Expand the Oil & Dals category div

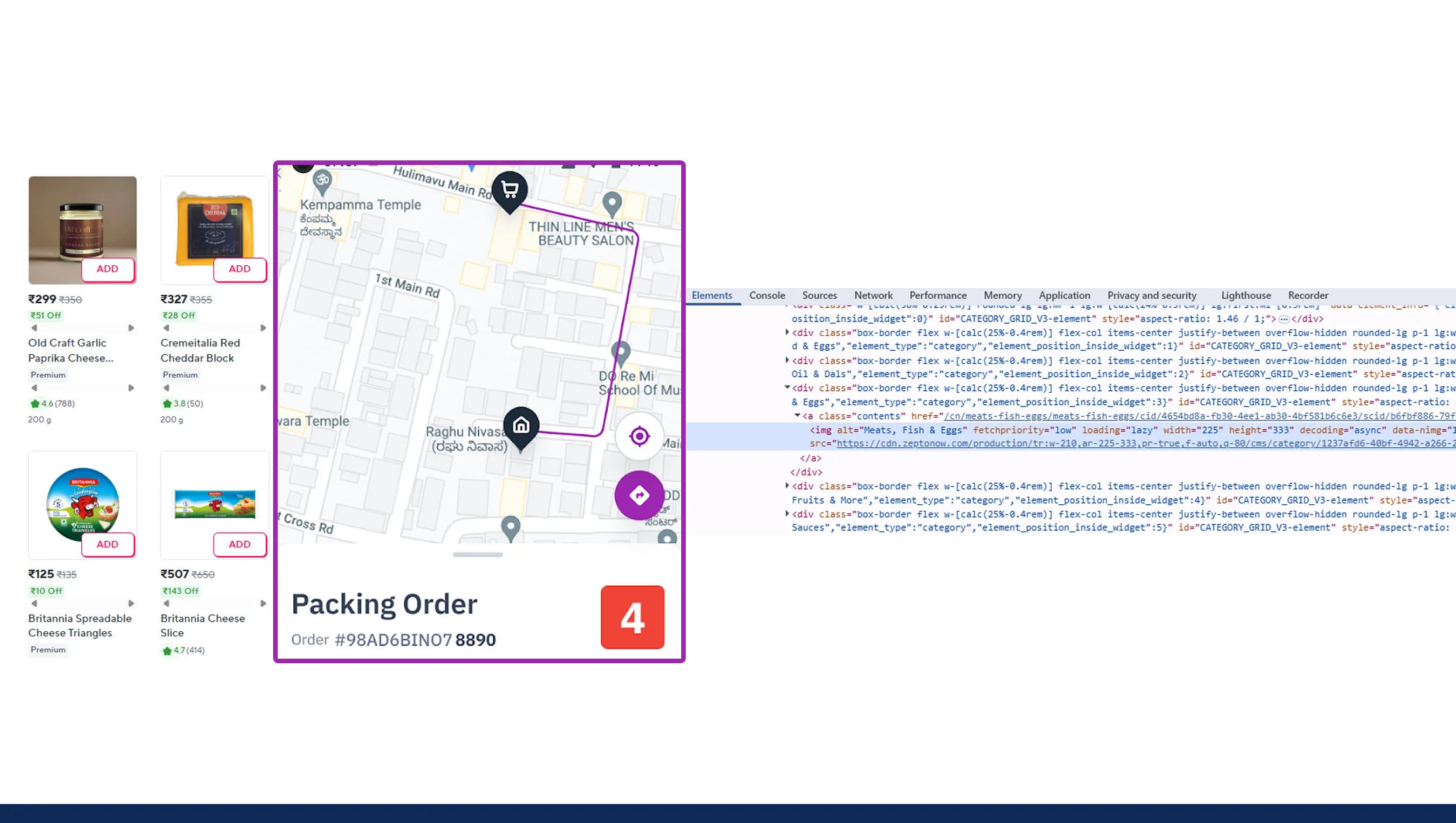(x=786, y=360)
